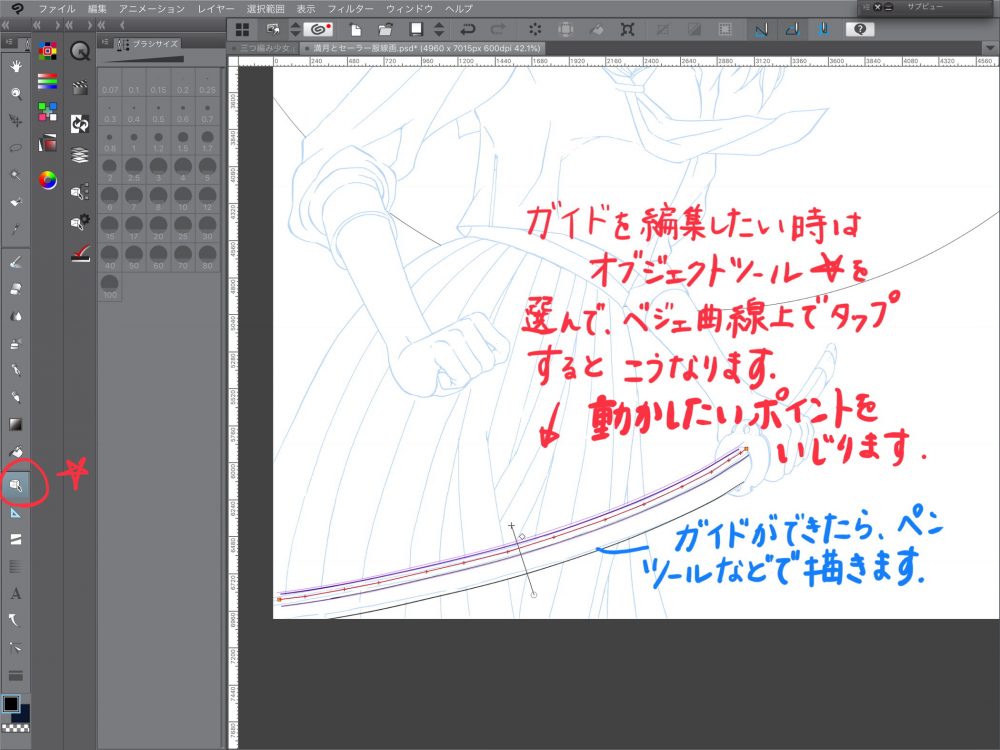This screenshot has width=1000, height=750.
Task: Open the アニメーション menu
Action: 152,9
